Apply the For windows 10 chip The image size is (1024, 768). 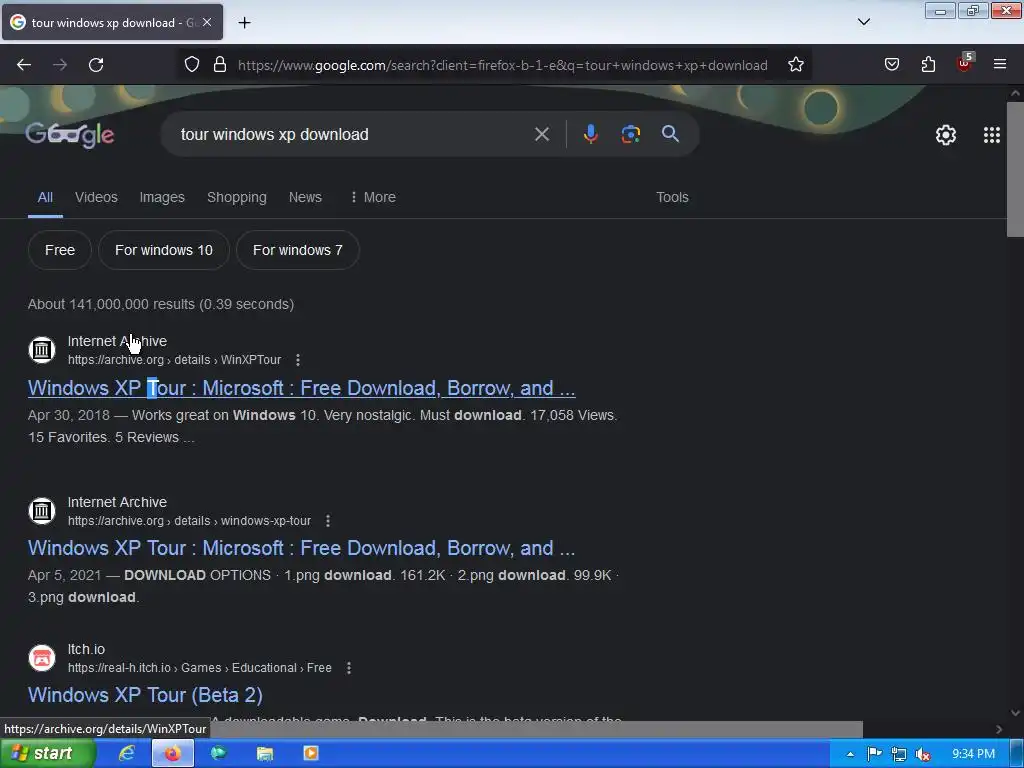(164, 250)
